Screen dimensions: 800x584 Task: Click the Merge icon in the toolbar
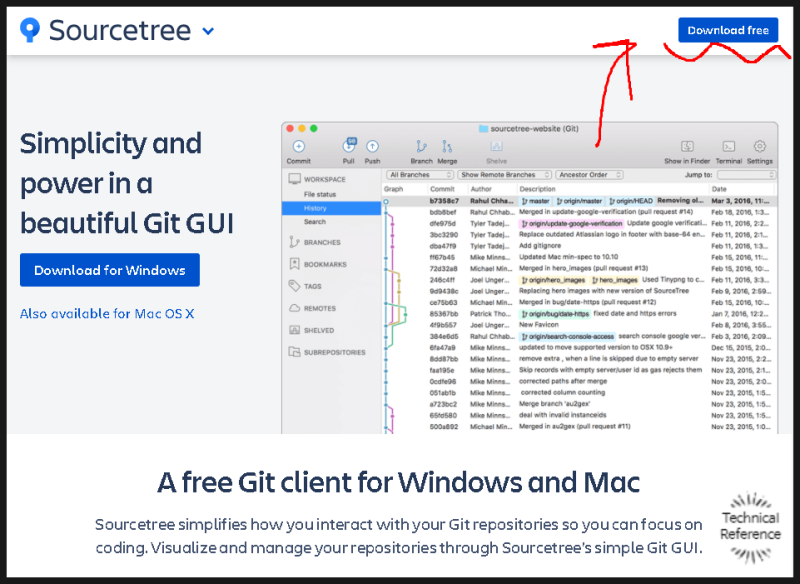point(447,145)
